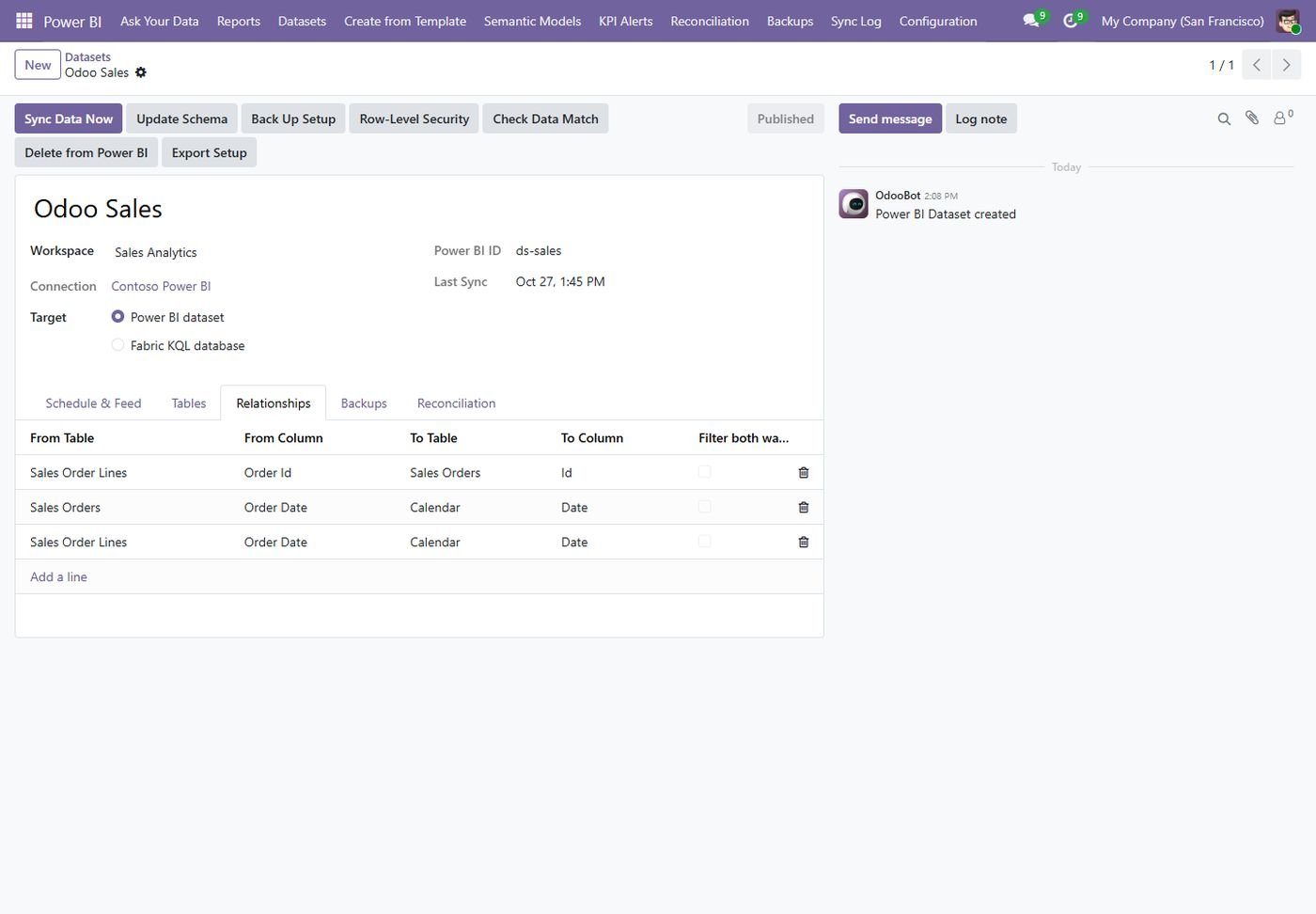Viewport: 1316px width, 914px height.
Task: Open the Semantic Models menu
Action: (532, 21)
